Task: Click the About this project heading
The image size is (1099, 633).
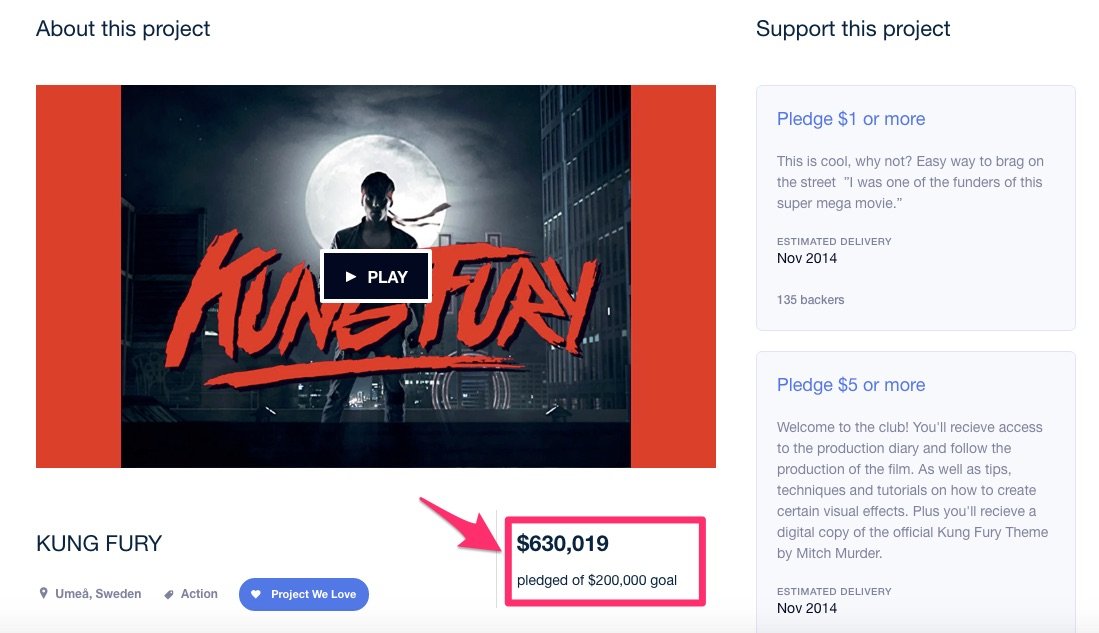Action: [122, 28]
